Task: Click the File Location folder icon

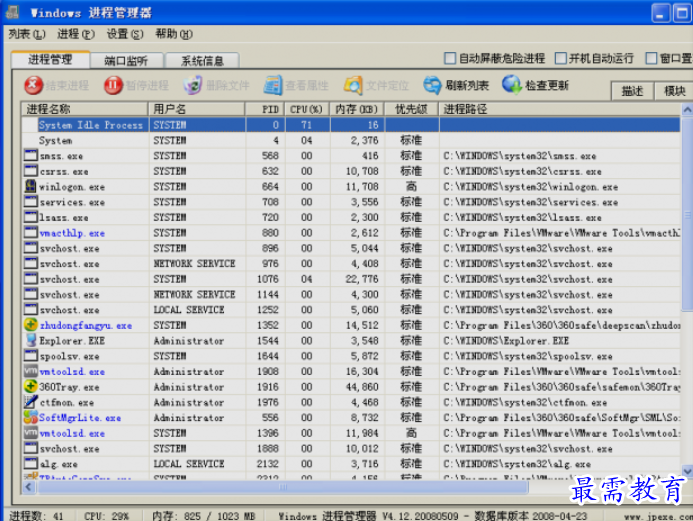Action: [353, 85]
